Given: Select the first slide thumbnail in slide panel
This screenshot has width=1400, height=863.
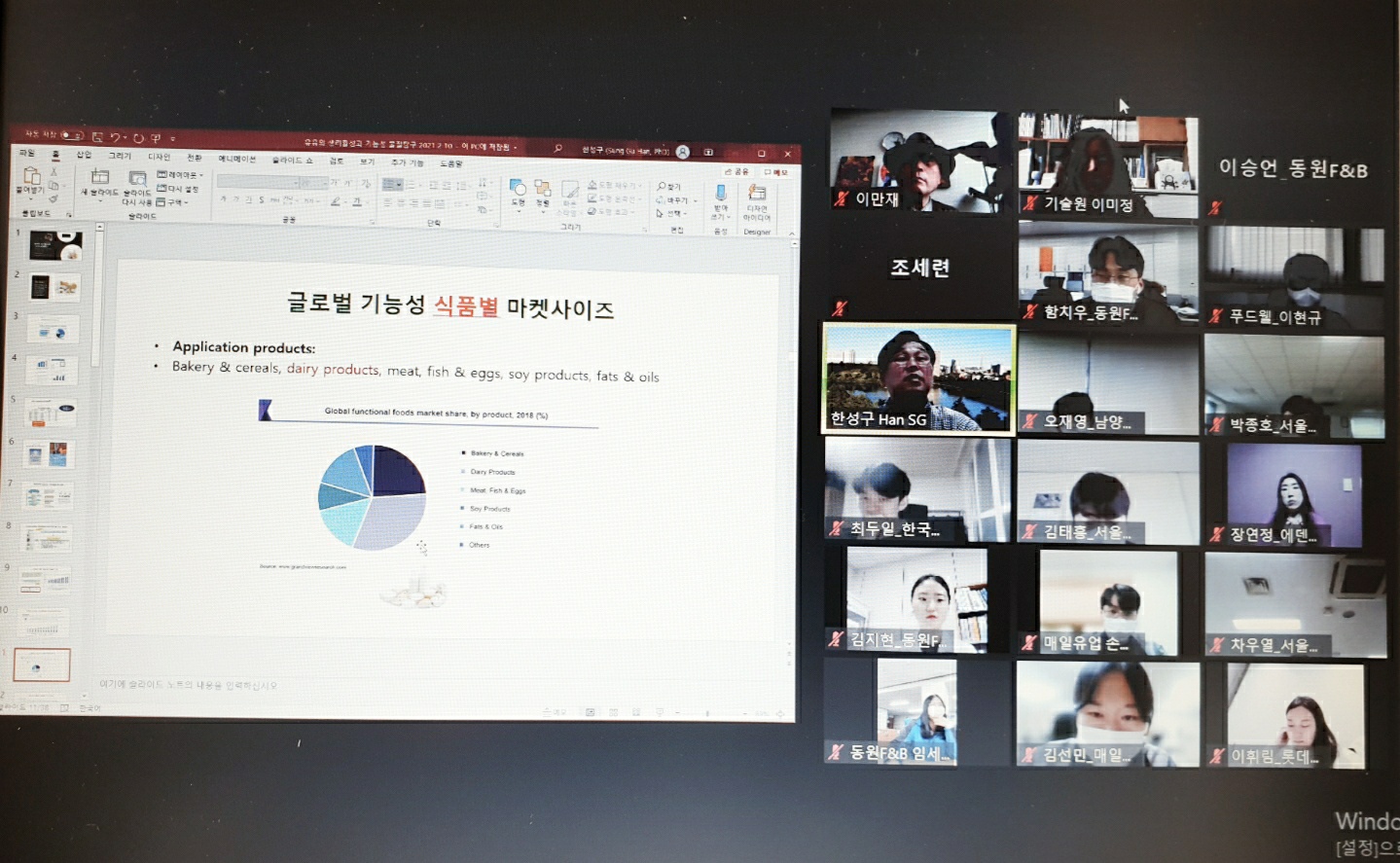Looking at the screenshot, I should (x=55, y=245).
